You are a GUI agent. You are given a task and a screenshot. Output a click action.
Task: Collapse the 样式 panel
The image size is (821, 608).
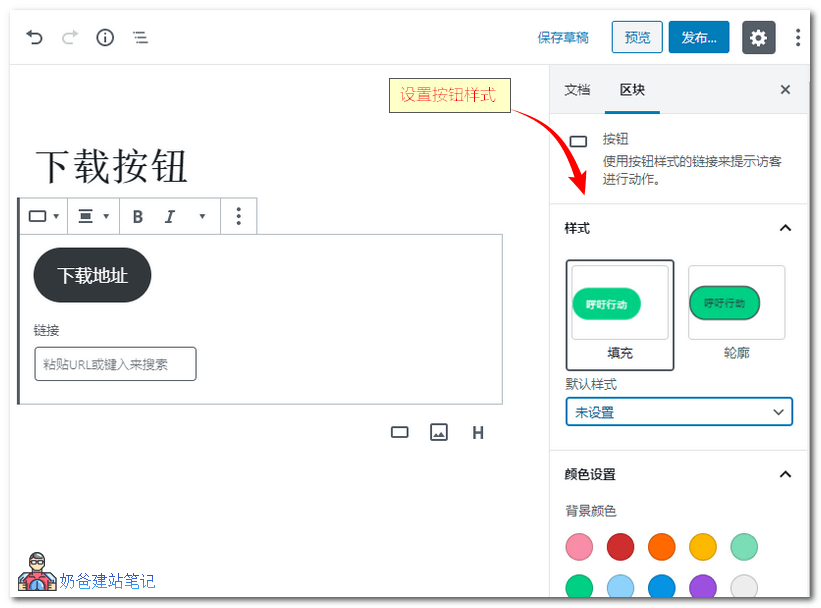(786, 228)
